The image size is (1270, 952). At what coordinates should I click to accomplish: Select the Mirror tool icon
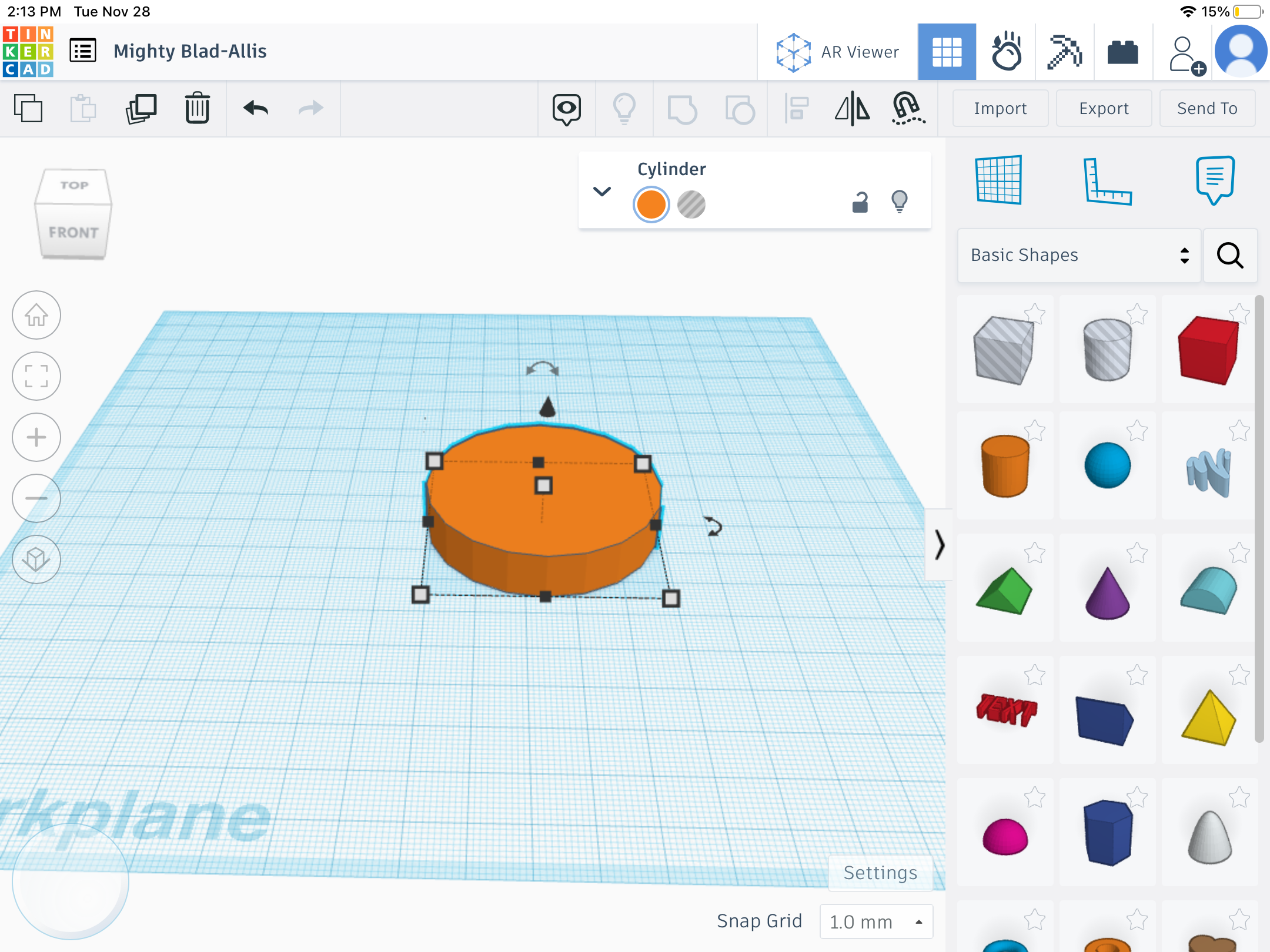tap(852, 108)
